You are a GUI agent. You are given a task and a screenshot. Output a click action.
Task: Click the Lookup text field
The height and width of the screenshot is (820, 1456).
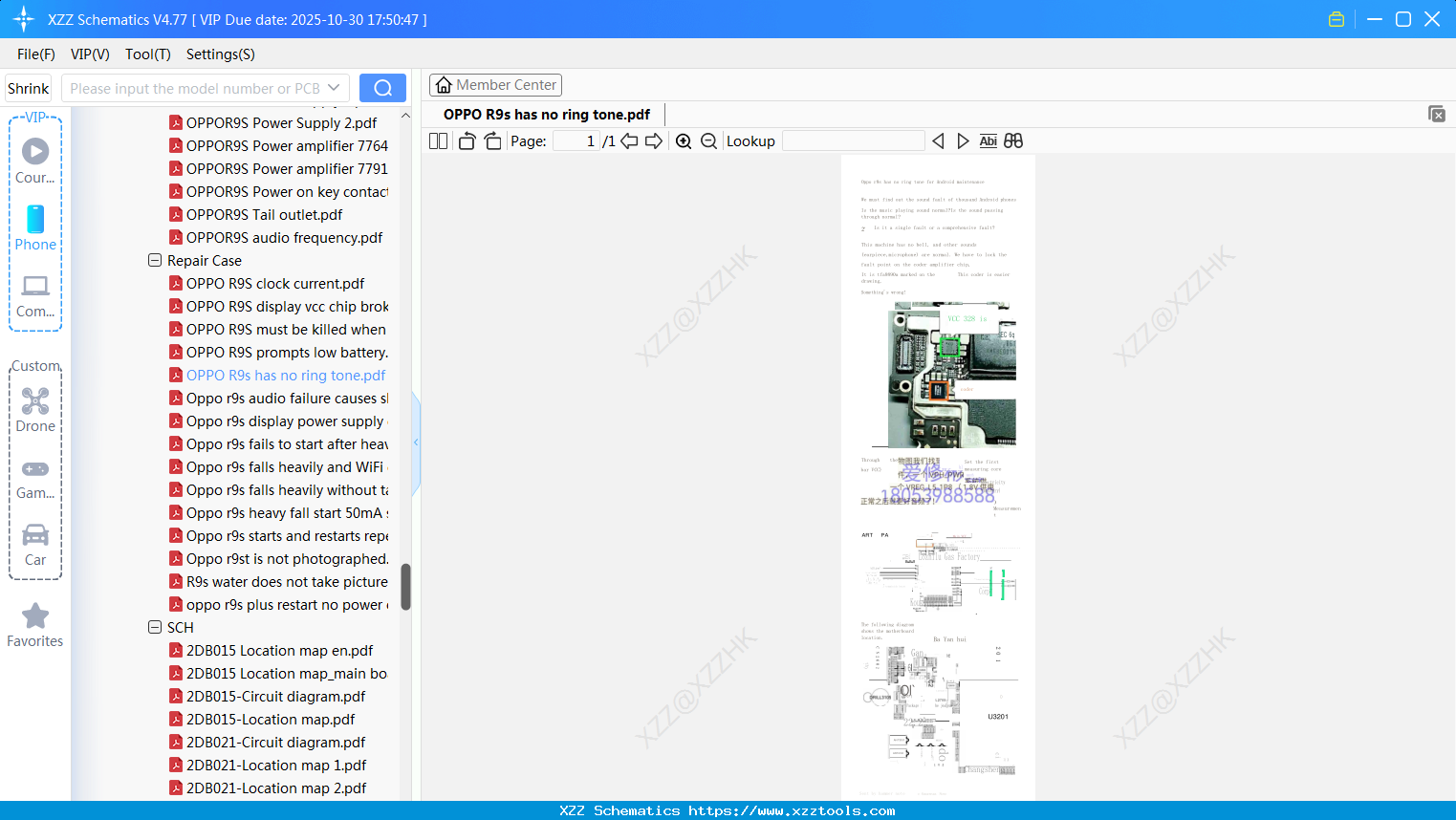click(x=854, y=141)
